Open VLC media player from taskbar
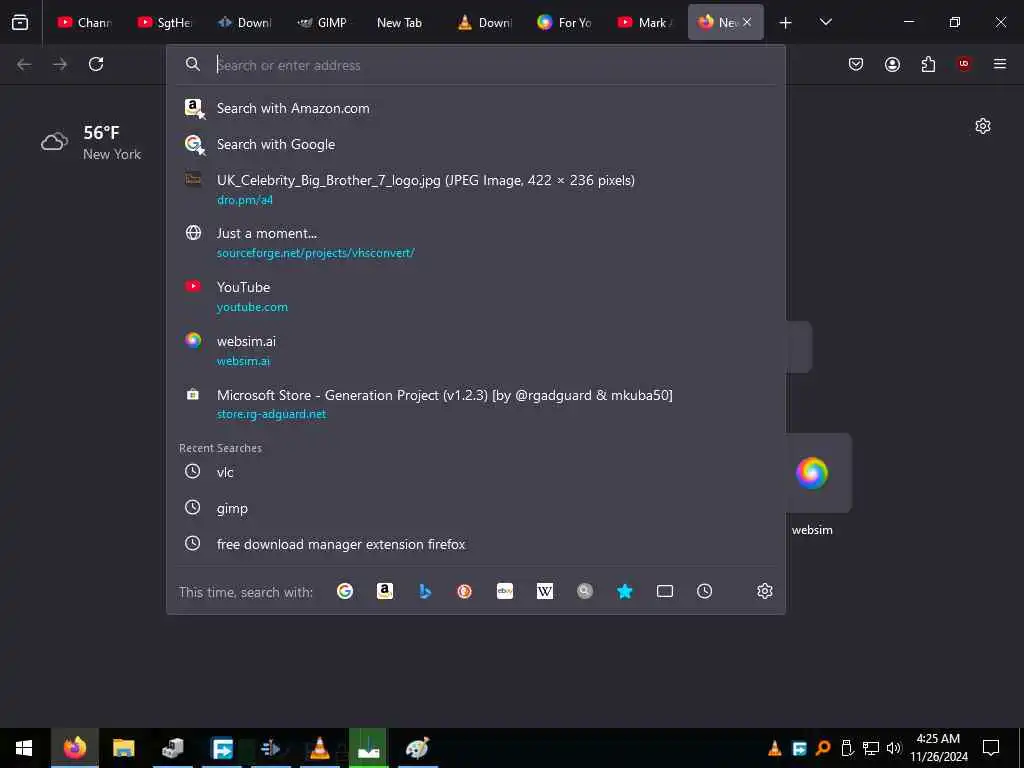 click(x=319, y=748)
